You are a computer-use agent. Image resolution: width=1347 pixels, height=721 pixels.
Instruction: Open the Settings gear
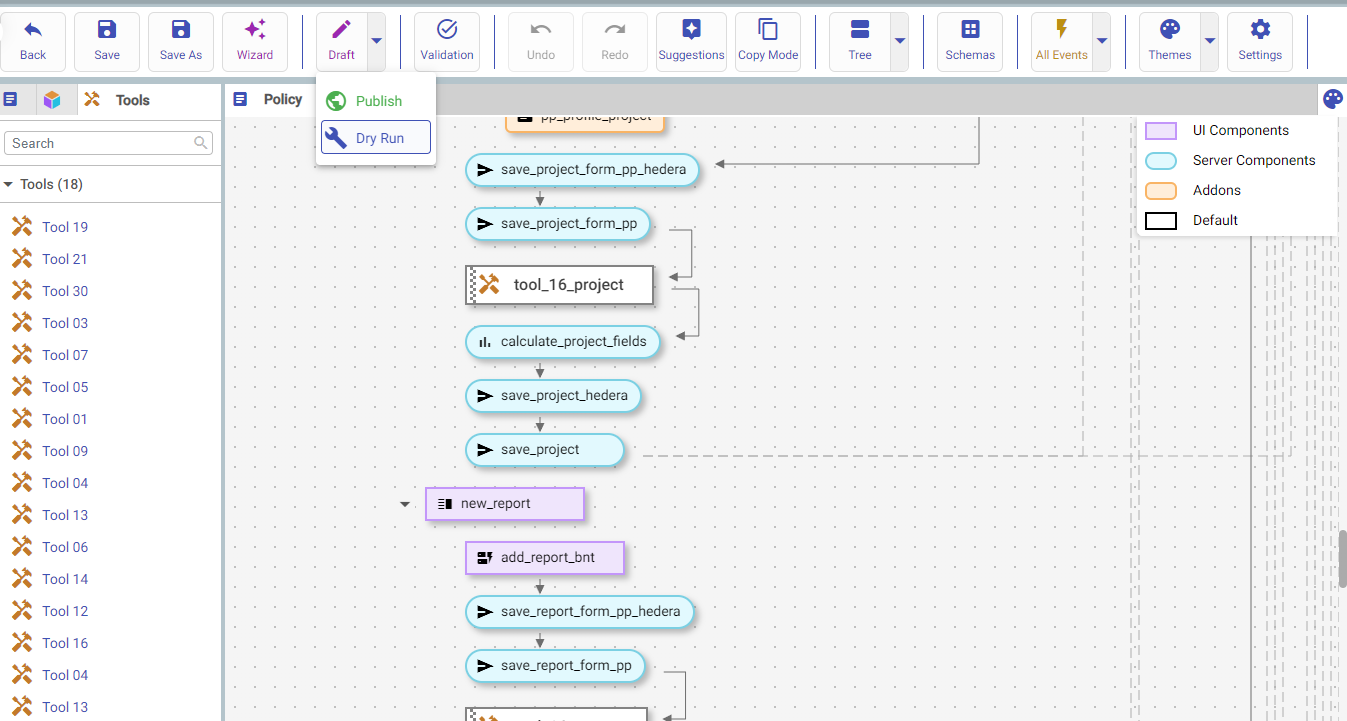1260,42
